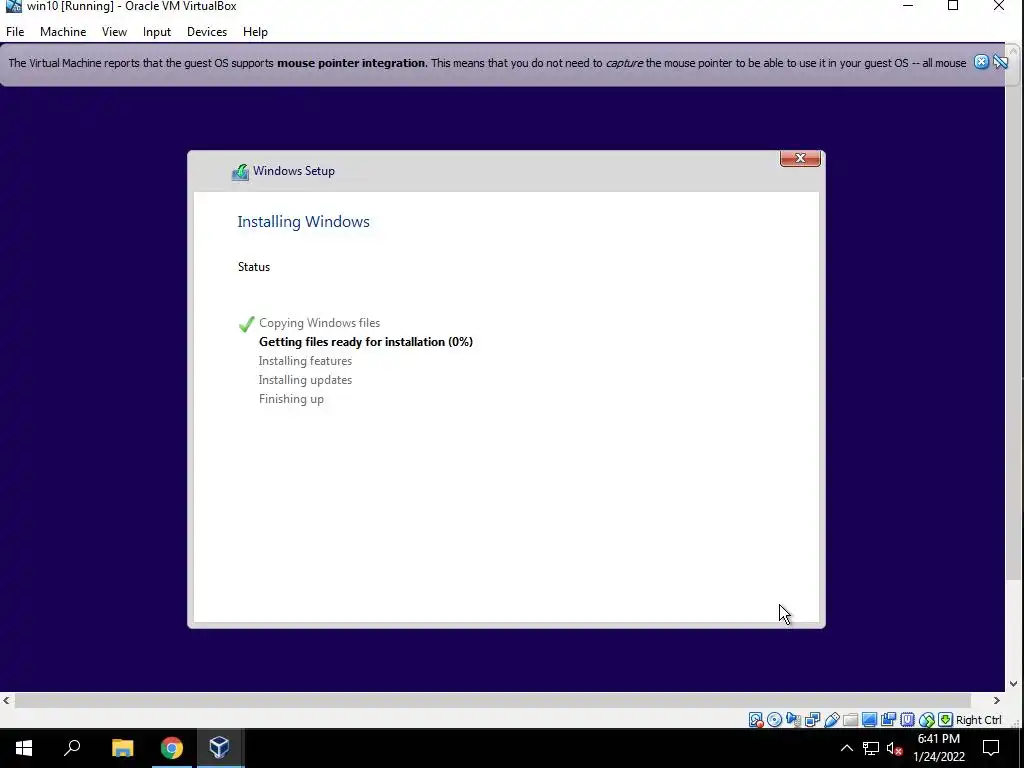The height and width of the screenshot is (768, 1024).
Task: Click the network tray icon
Action: click(x=871, y=748)
